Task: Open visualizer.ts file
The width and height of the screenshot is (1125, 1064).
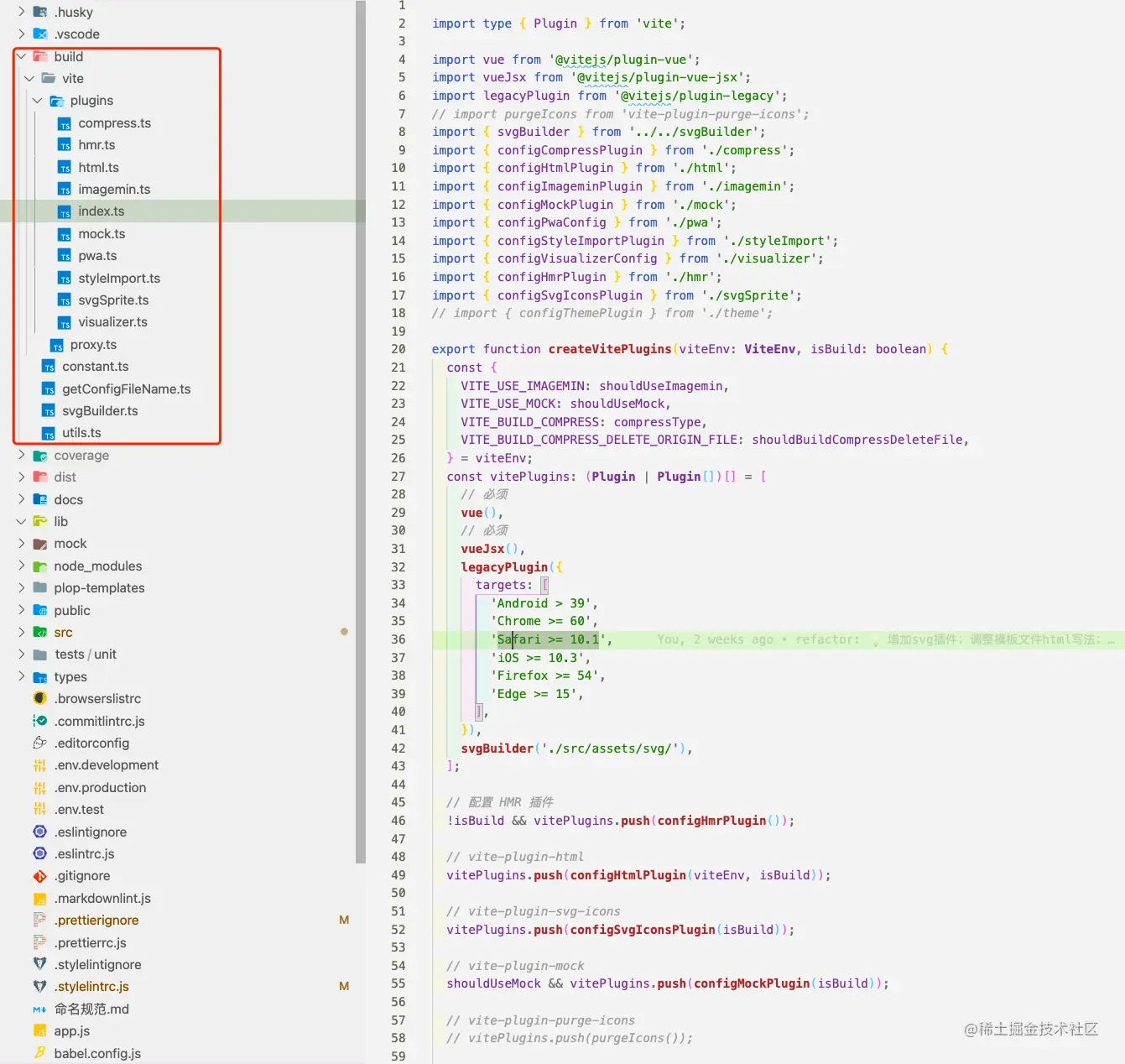Action: (x=112, y=322)
